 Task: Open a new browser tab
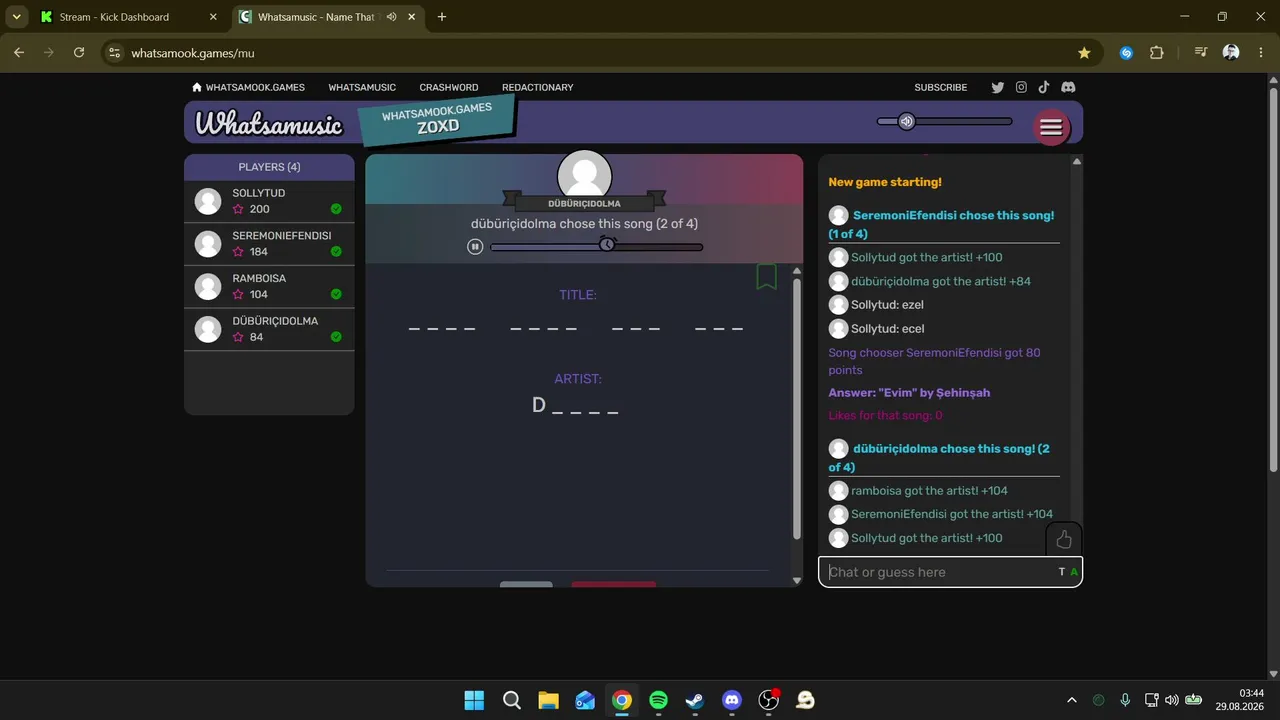(x=442, y=17)
